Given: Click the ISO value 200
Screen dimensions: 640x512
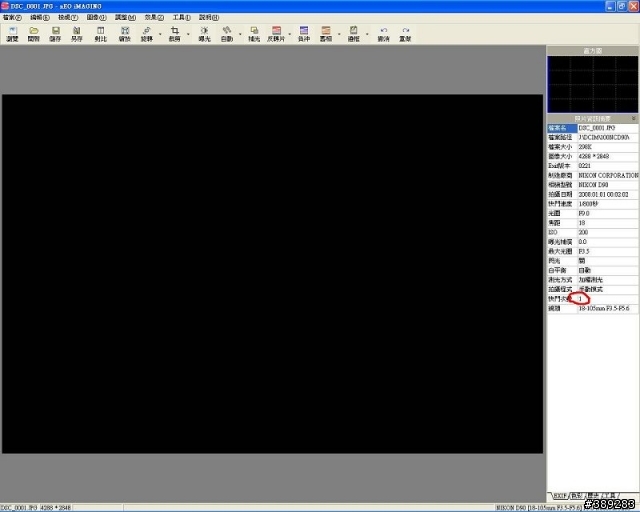Looking at the screenshot, I should (x=583, y=232).
